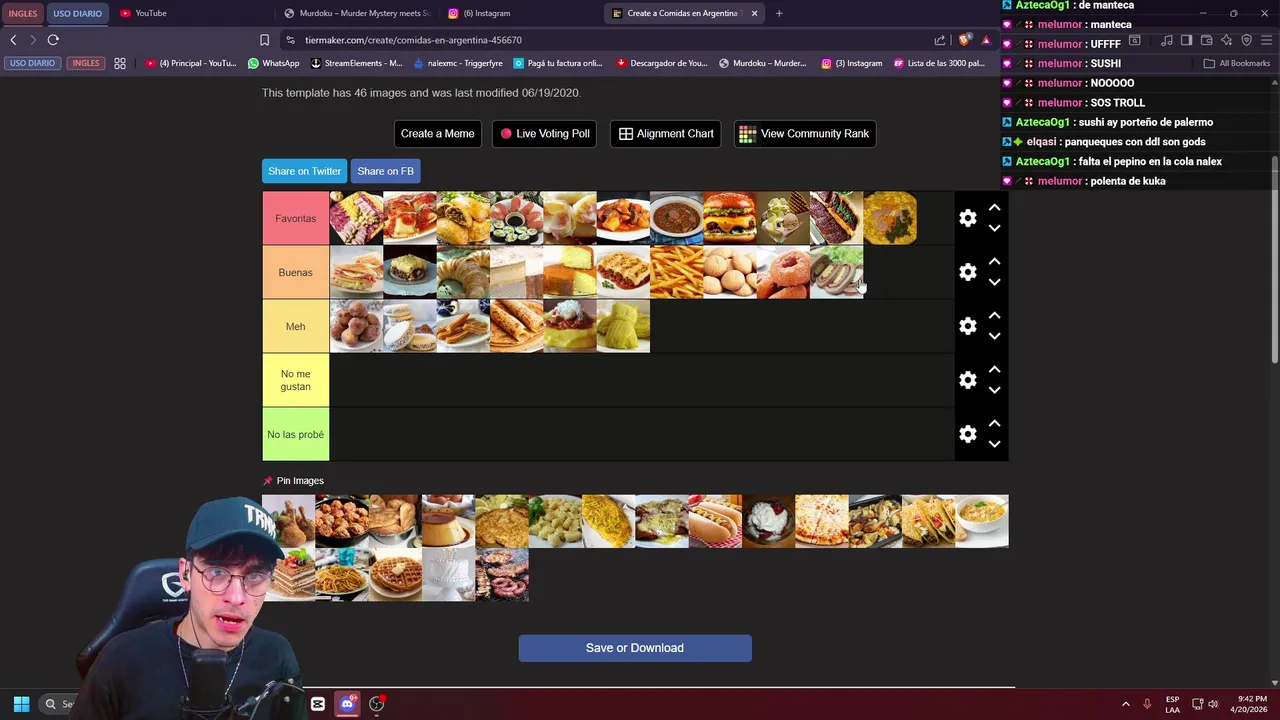Screen dimensions: 1280x720
Task: Move No las probé row up
Action: click(x=994, y=424)
